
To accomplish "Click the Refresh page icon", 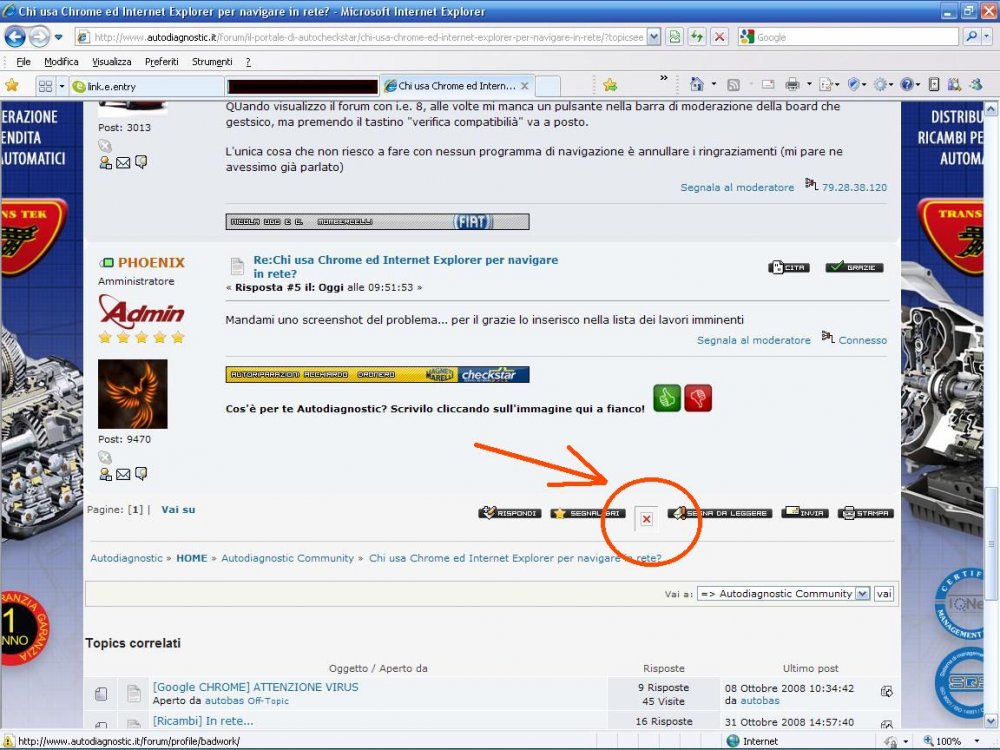I will tap(697, 37).
